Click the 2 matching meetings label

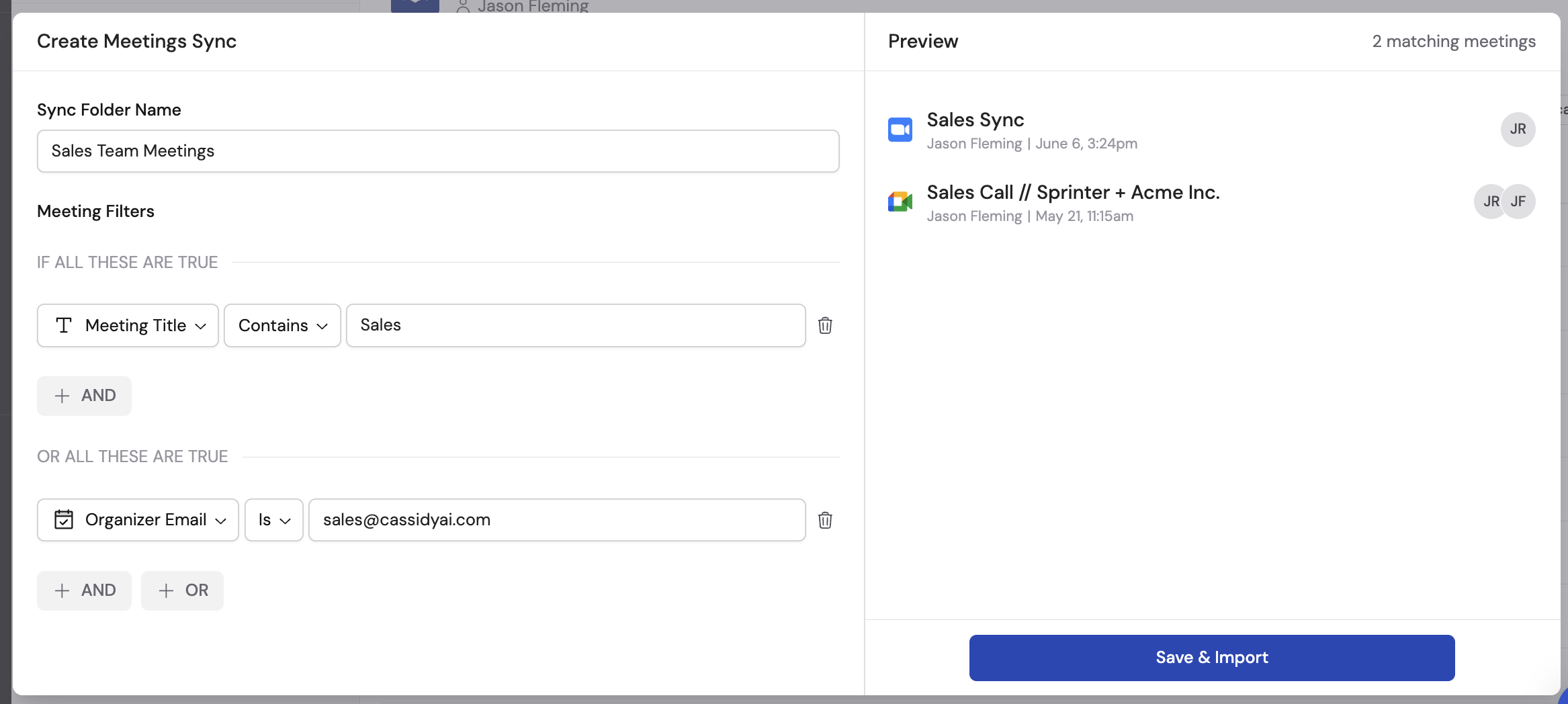pyautogui.click(x=1453, y=41)
